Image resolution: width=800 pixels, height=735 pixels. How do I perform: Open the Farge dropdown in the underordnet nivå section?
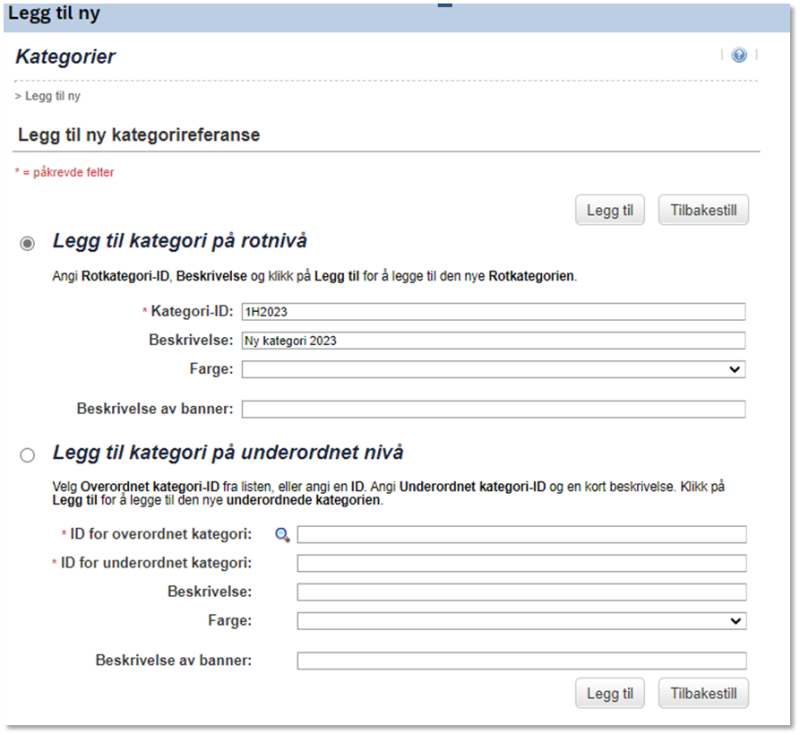[x=521, y=621]
